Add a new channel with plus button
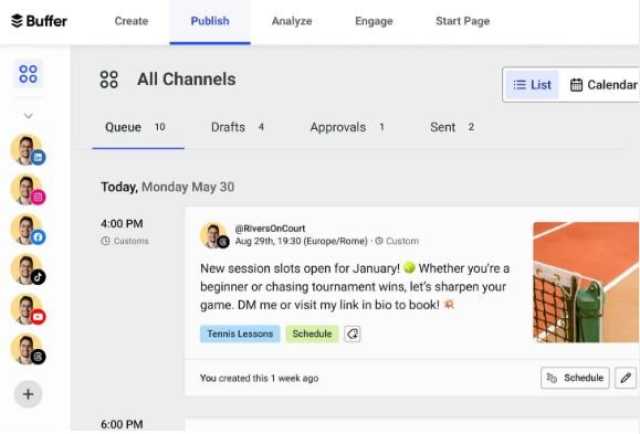Image resolution: width=640 pixels, height=434 pixels. coord(28,394)
